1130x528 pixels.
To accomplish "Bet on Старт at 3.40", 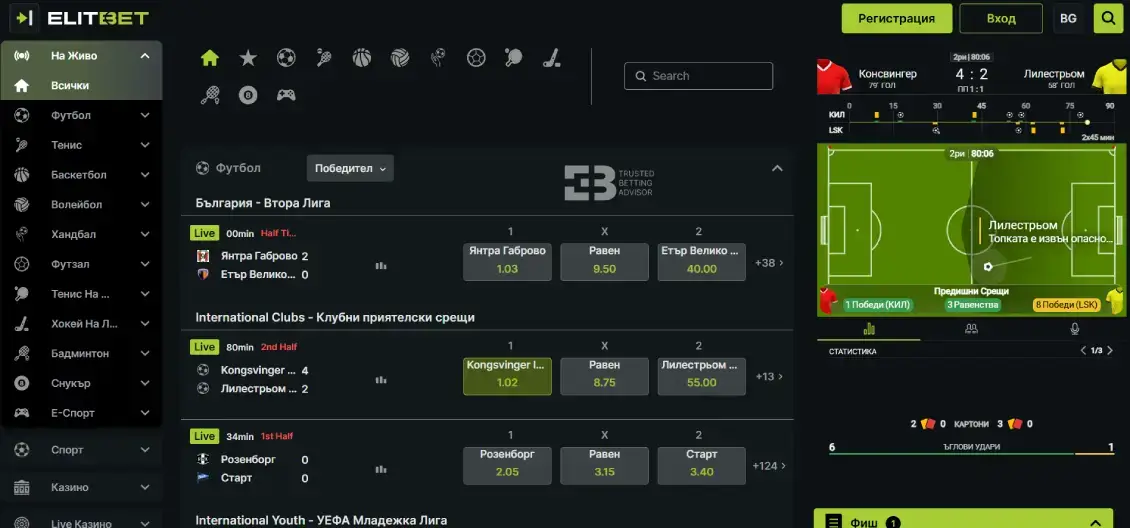I will (x=702, y=465).
